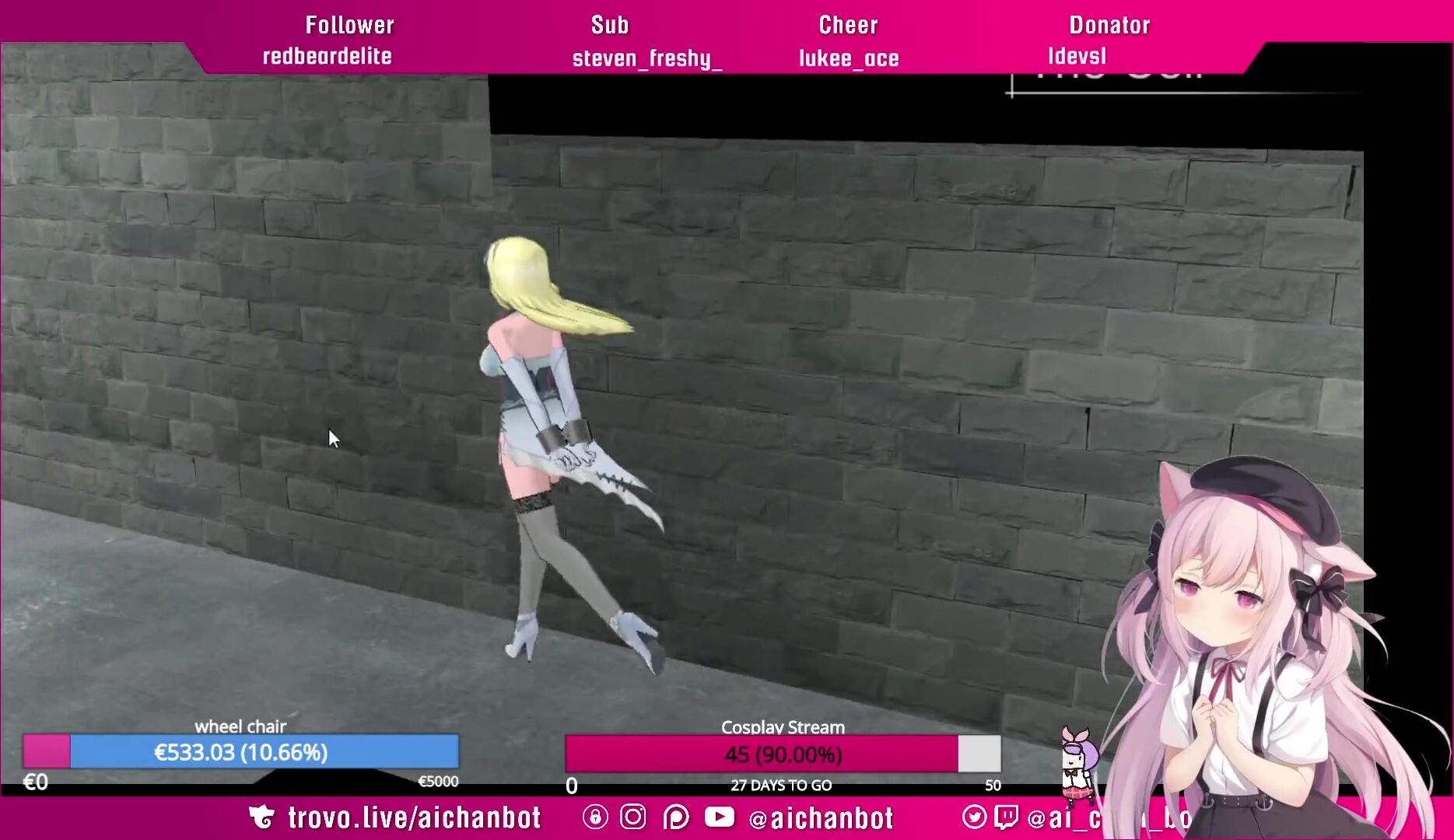Select the Sub label in top bar
Image resolution: width=1454 pixels, height=840 pixels.
pyautogui.click(x=610, y=25)
